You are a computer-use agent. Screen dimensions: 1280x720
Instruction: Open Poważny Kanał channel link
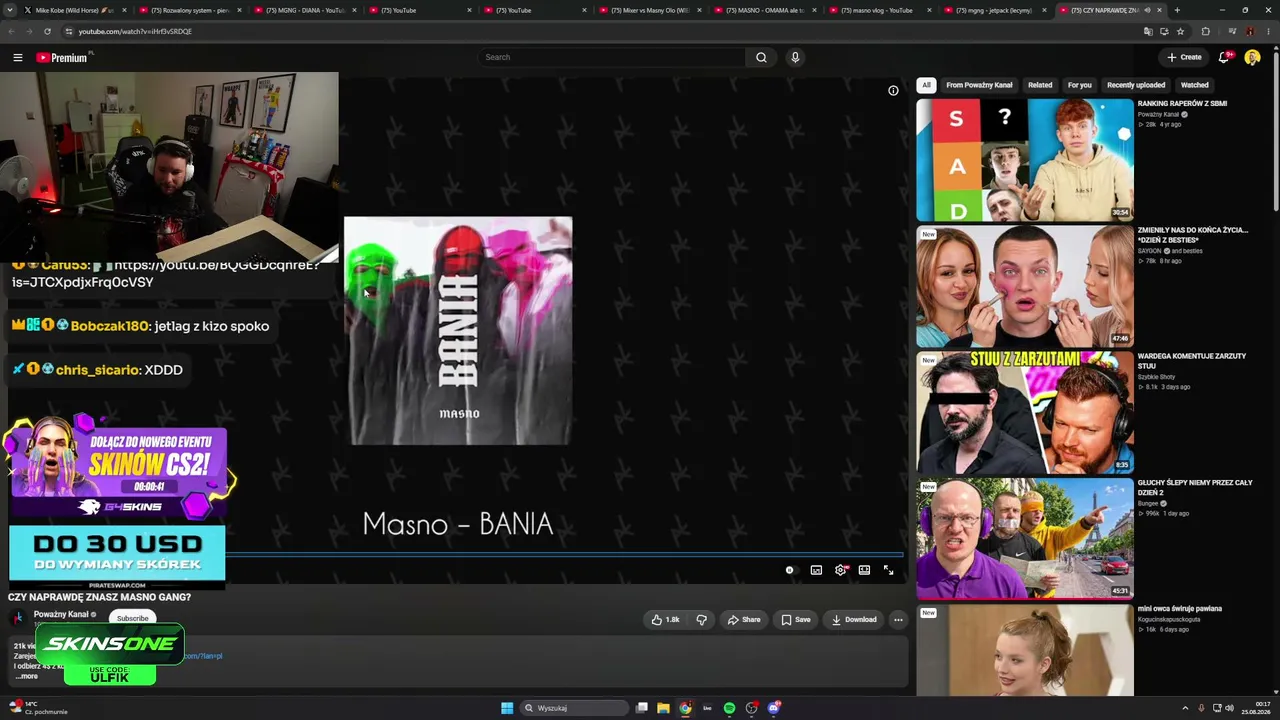pyautogui.click(x=61, y=614)
